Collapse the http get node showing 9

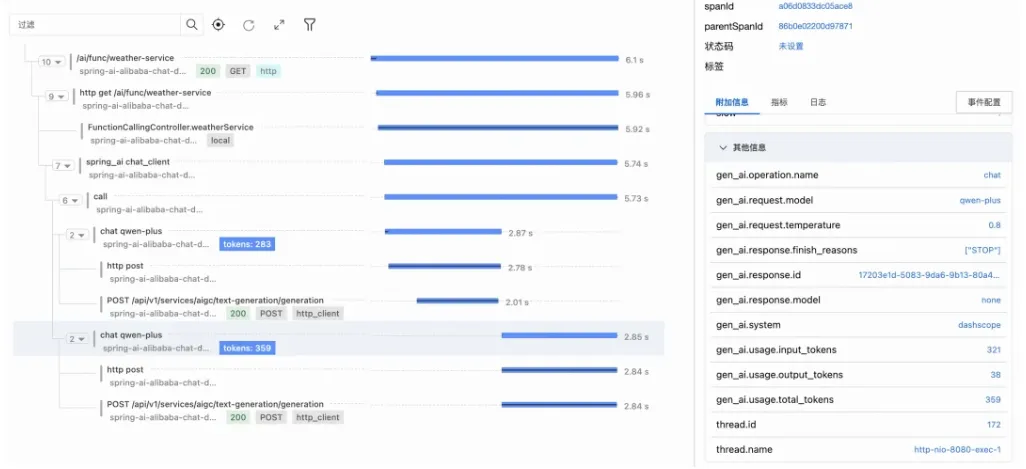click(x=57, y=97)
